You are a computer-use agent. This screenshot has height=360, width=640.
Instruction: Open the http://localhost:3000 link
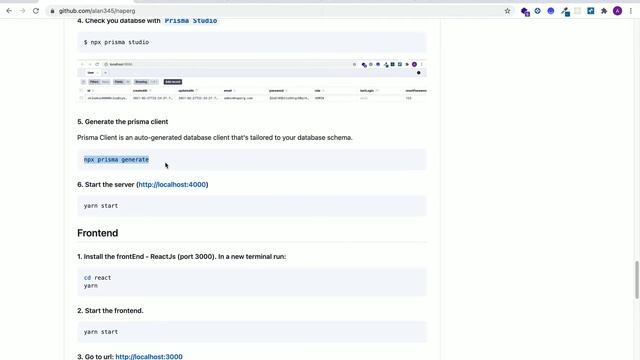click(x=149, y=356)
